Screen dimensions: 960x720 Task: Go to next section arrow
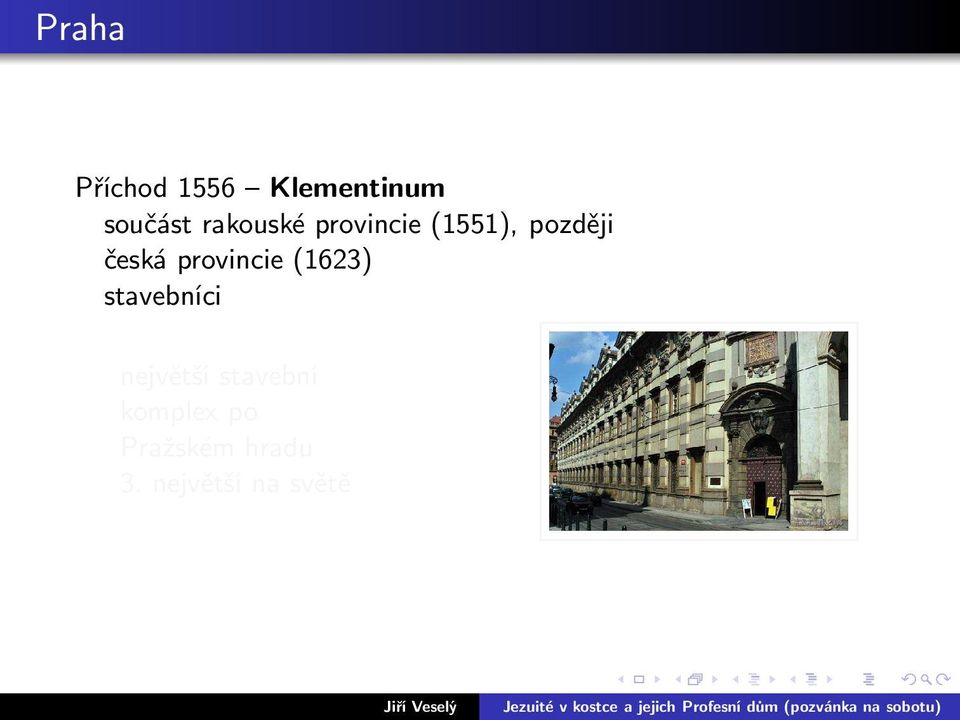pos(830,679)
